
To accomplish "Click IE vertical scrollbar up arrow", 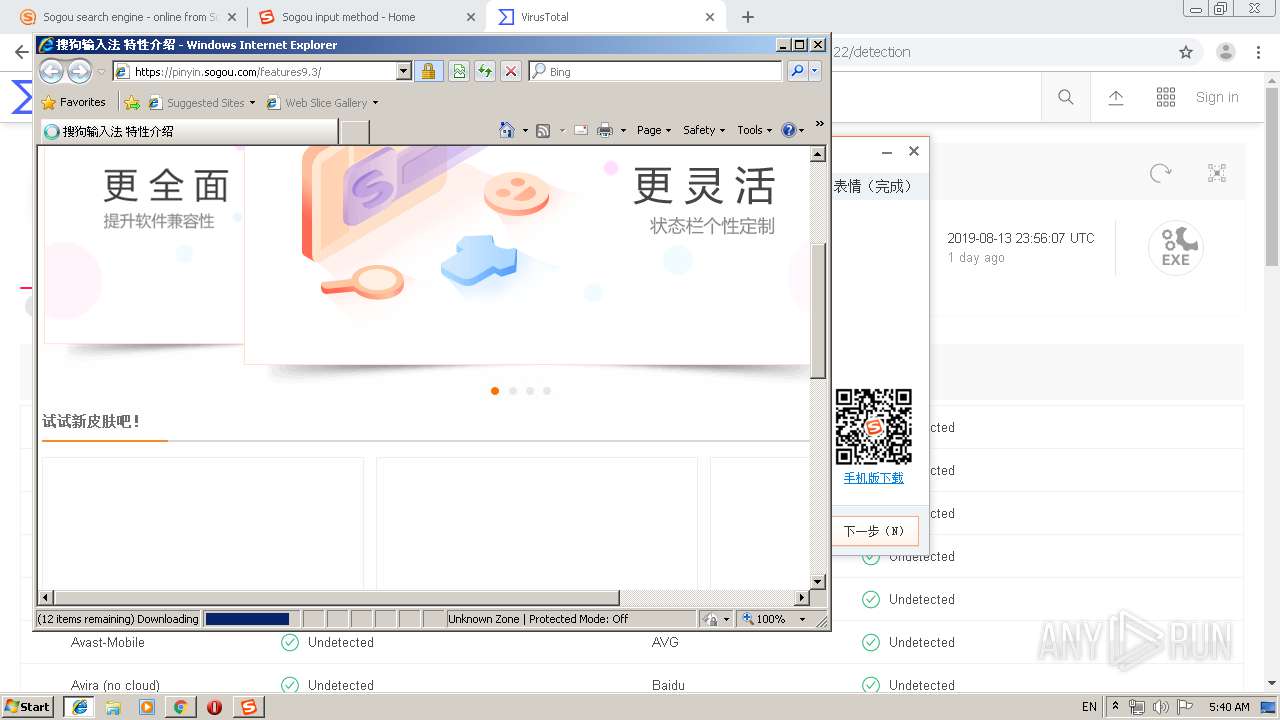I will coord(818,154).
